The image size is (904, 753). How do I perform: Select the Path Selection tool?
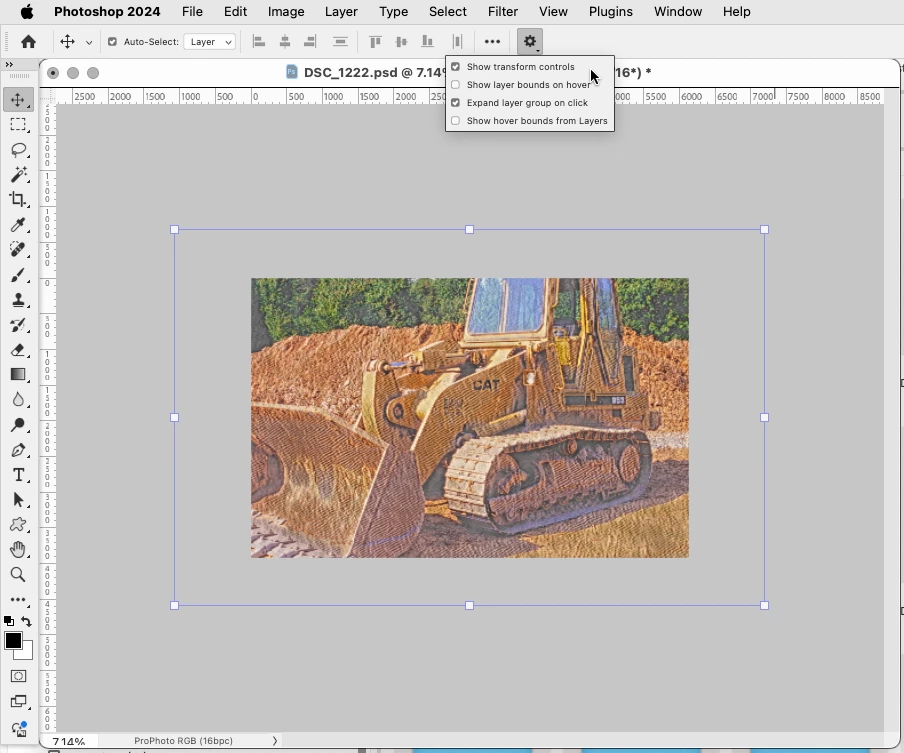tap(18, 500)
